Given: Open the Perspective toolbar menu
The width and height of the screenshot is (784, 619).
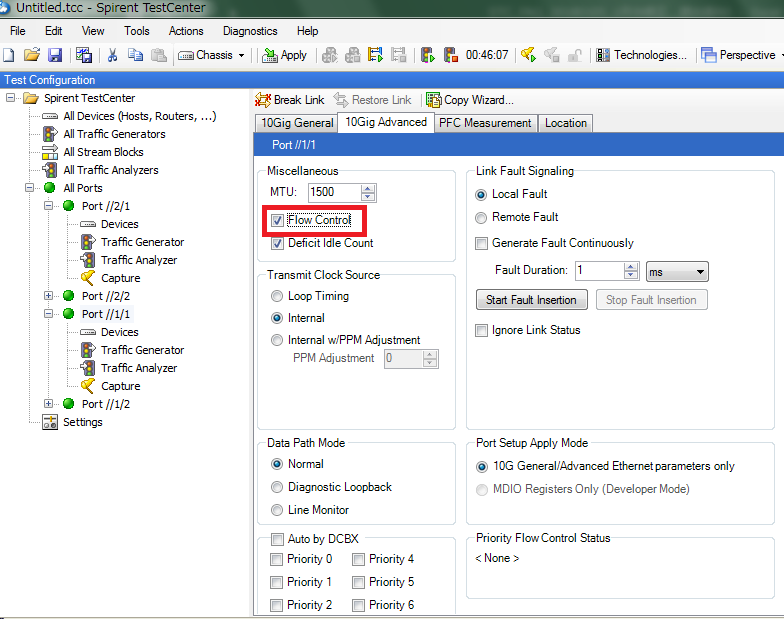Looking at the screenshot, I should click(740, 55).
